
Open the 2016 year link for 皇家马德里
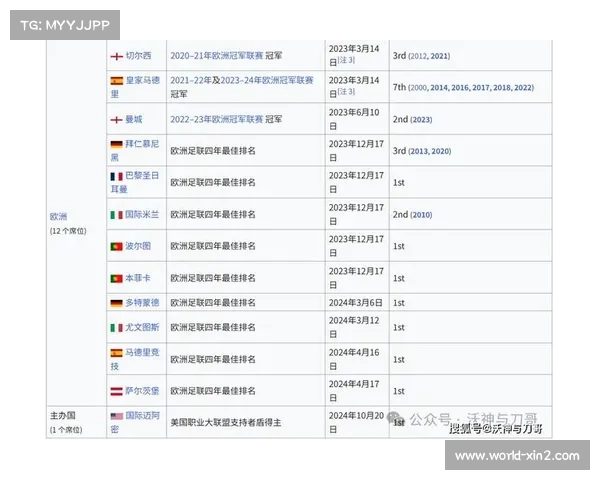click(460, 88)
